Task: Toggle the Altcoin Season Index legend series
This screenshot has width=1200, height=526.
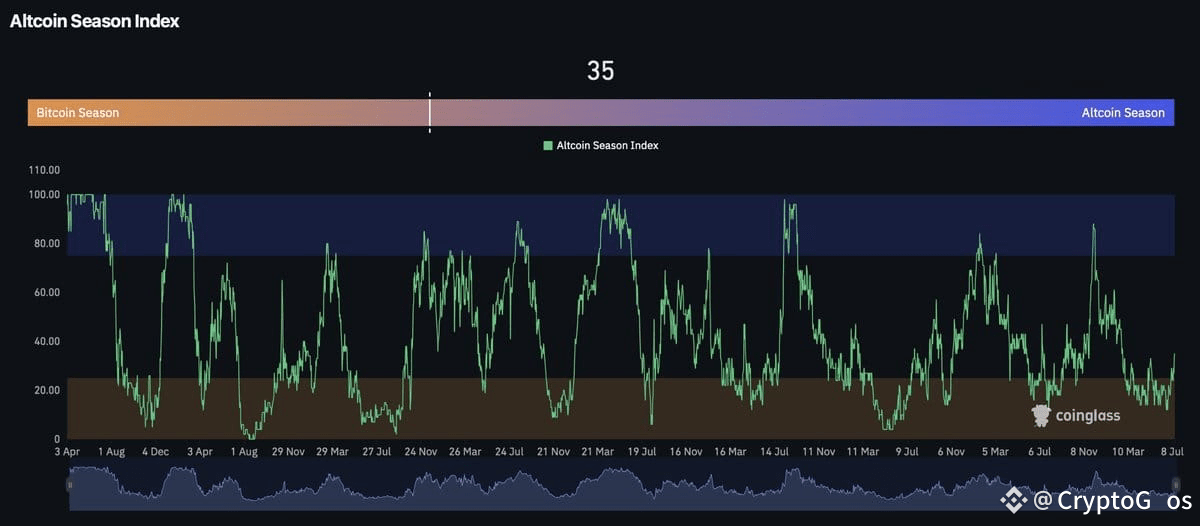Action: 601,145
